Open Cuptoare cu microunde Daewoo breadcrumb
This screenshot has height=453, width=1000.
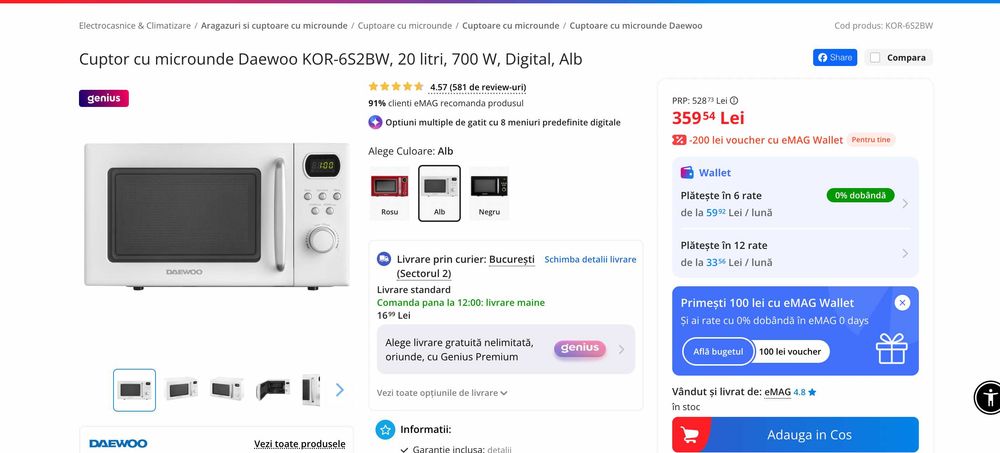pyautogui.click(x=636, y=26)
